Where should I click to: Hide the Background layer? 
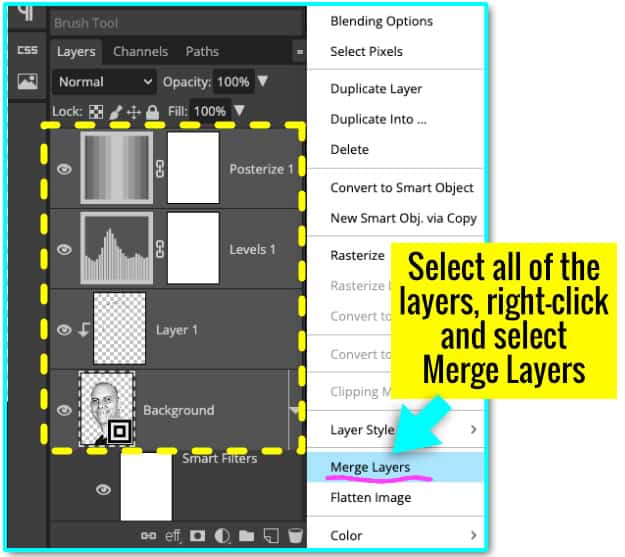[x=64, y=410]
